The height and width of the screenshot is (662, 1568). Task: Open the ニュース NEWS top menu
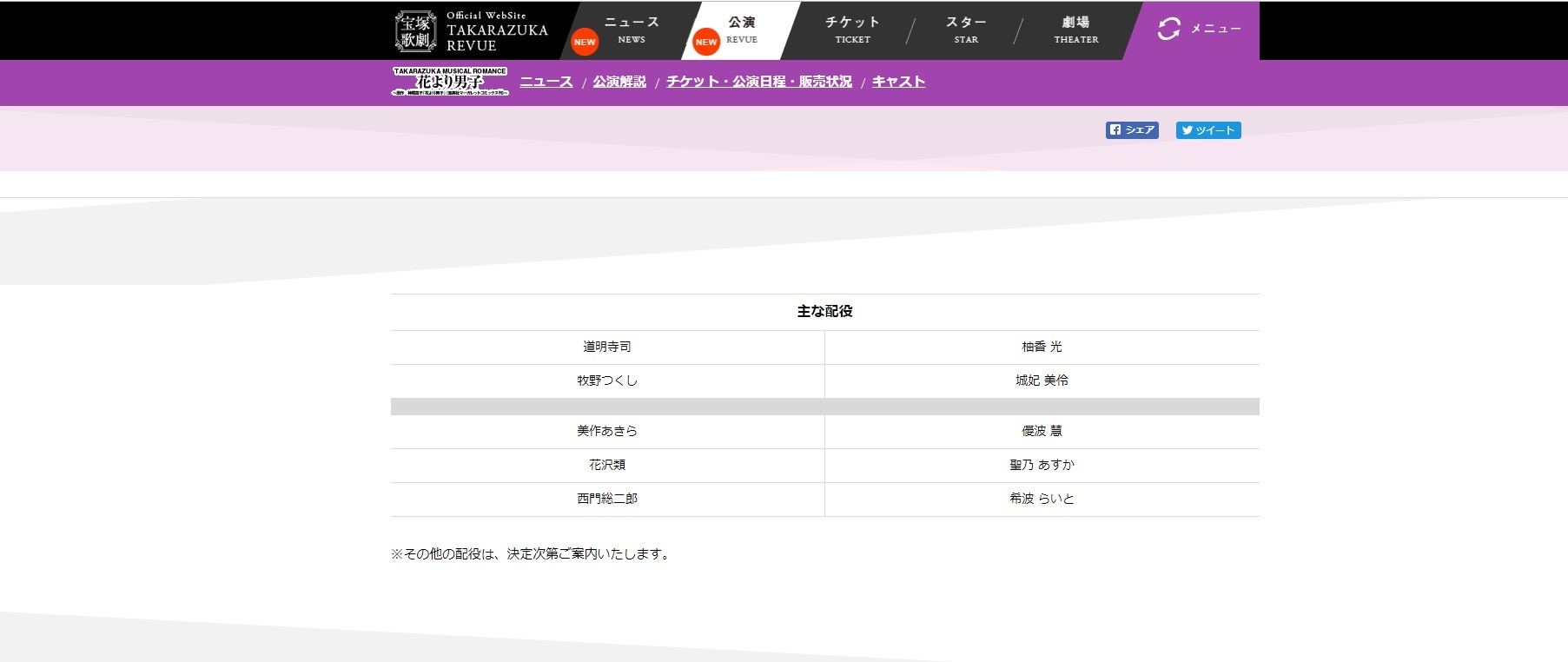(x=632, y=30)
